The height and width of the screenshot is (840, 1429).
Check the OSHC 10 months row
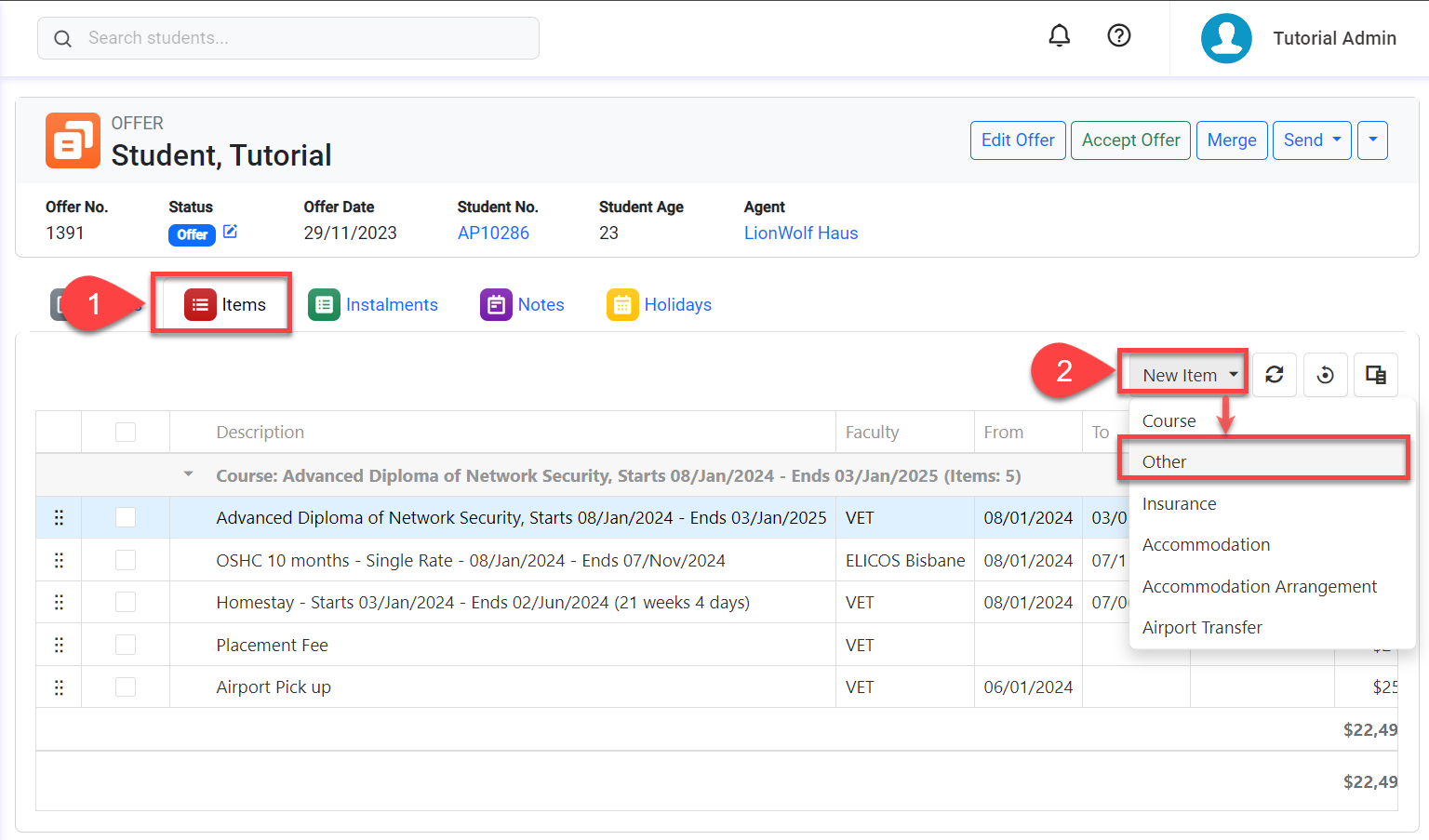click(126, 560)
